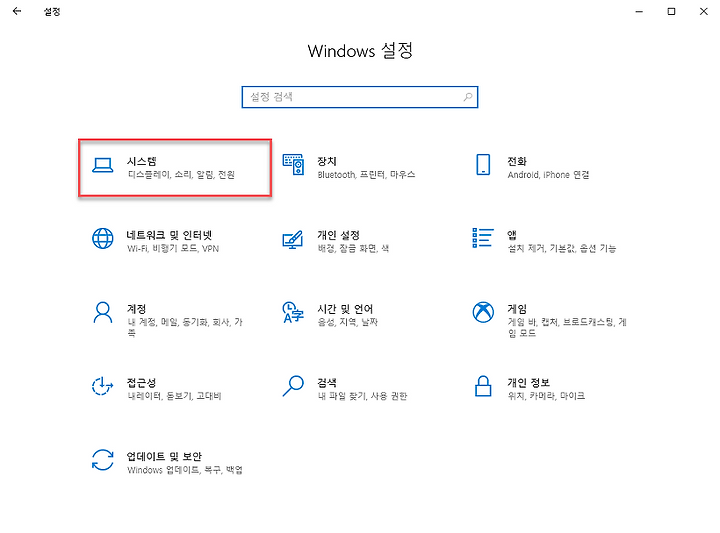This screenshot has width=720, height=533.
Task: Click description Android, iPhone 연결
Action: click(548, 175)
